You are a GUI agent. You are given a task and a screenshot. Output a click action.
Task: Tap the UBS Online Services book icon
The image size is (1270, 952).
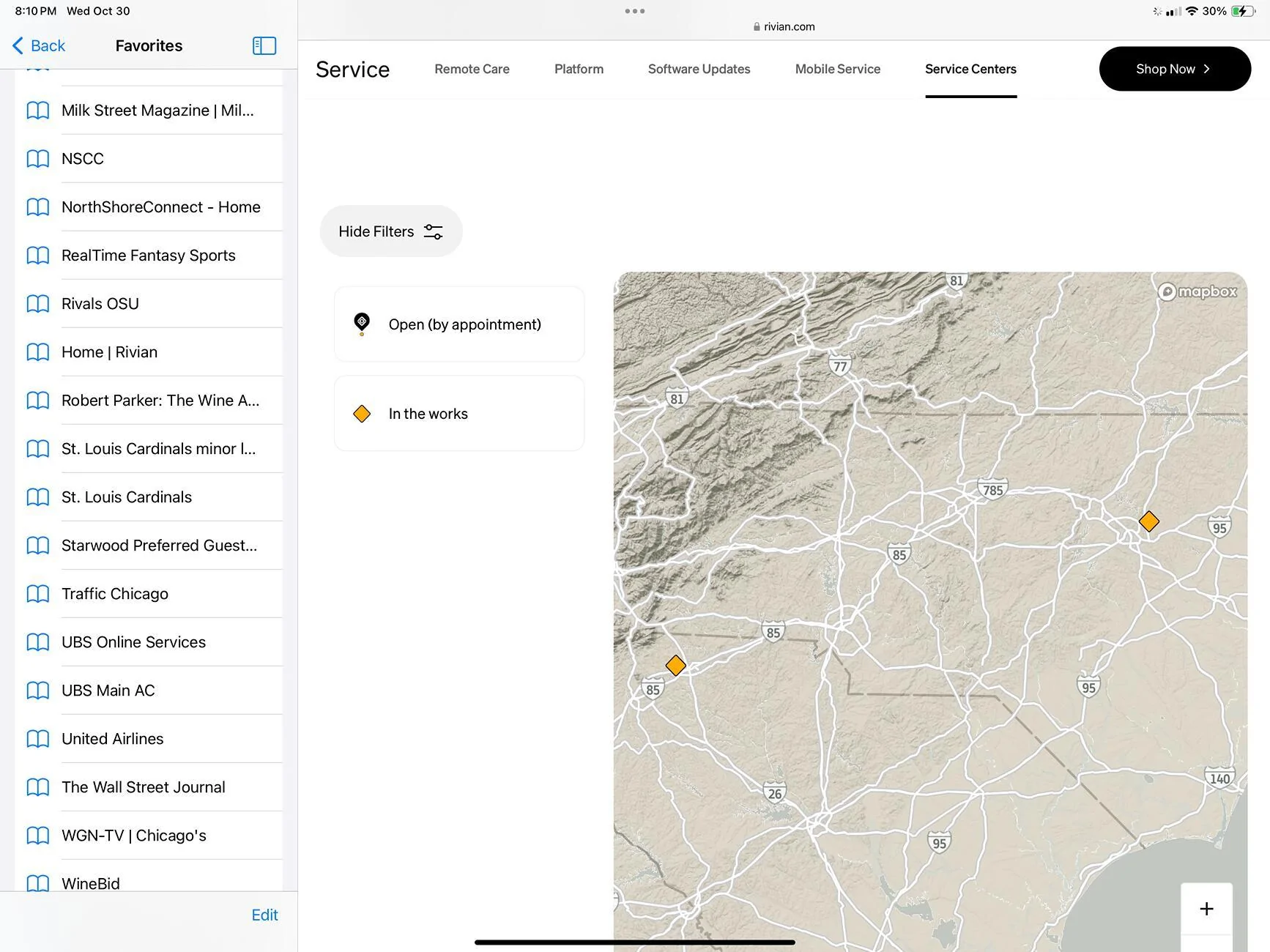[37, 642]
